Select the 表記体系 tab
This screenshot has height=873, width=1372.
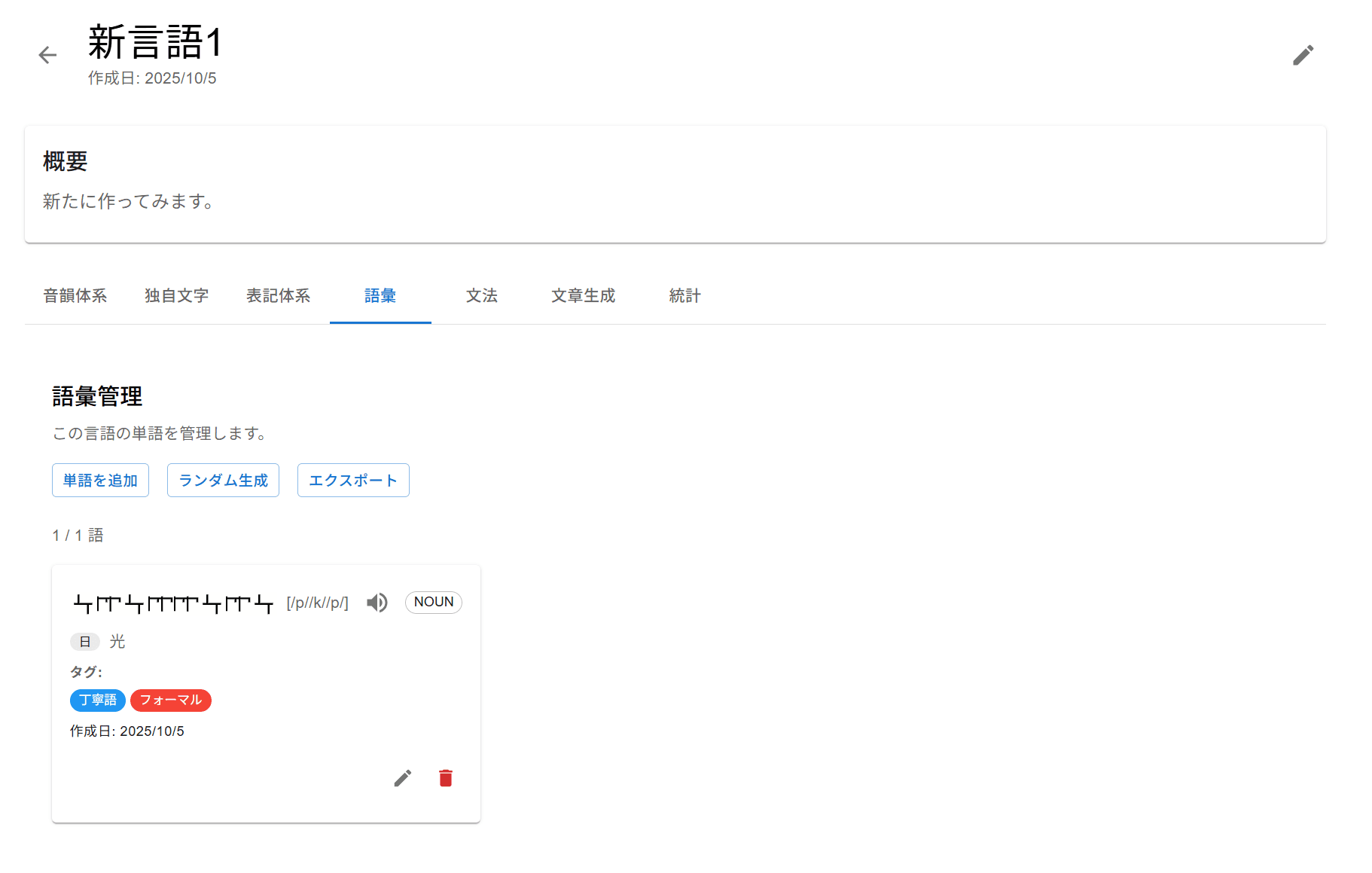279,296
